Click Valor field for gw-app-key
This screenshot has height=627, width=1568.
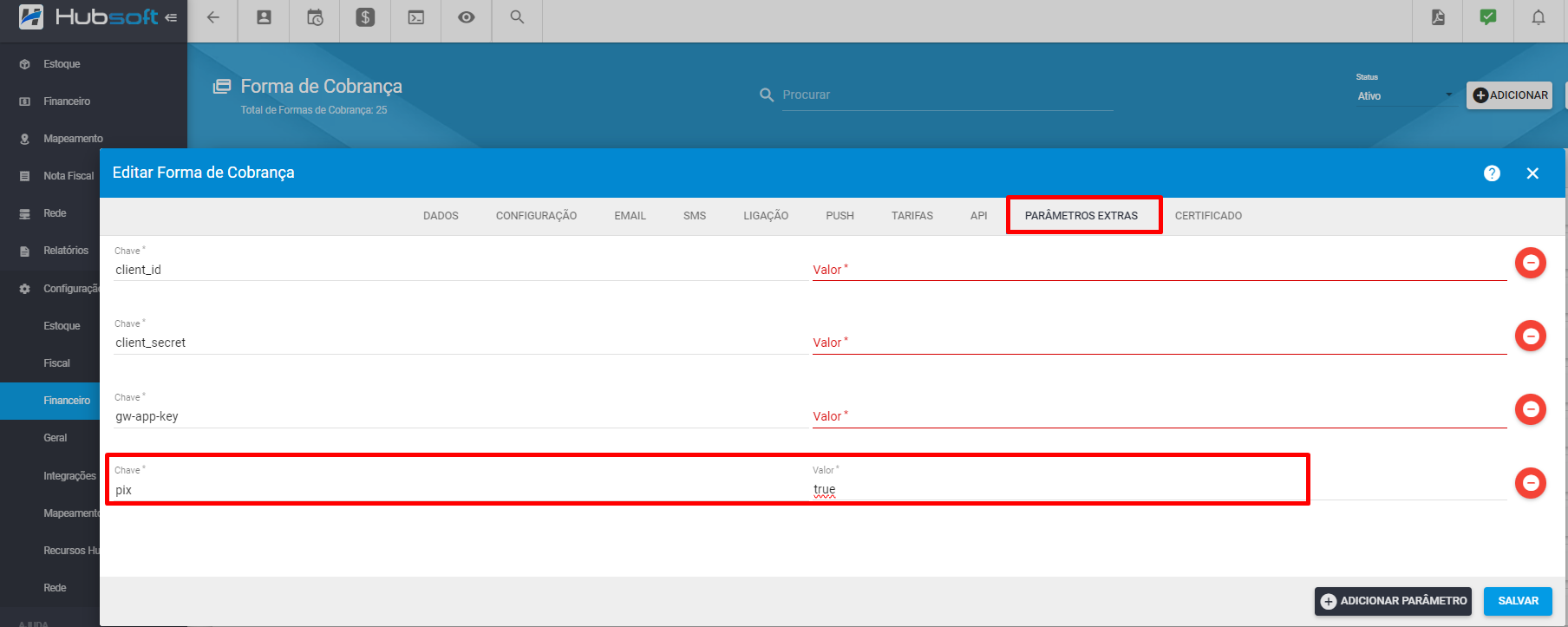[1160, 416]
